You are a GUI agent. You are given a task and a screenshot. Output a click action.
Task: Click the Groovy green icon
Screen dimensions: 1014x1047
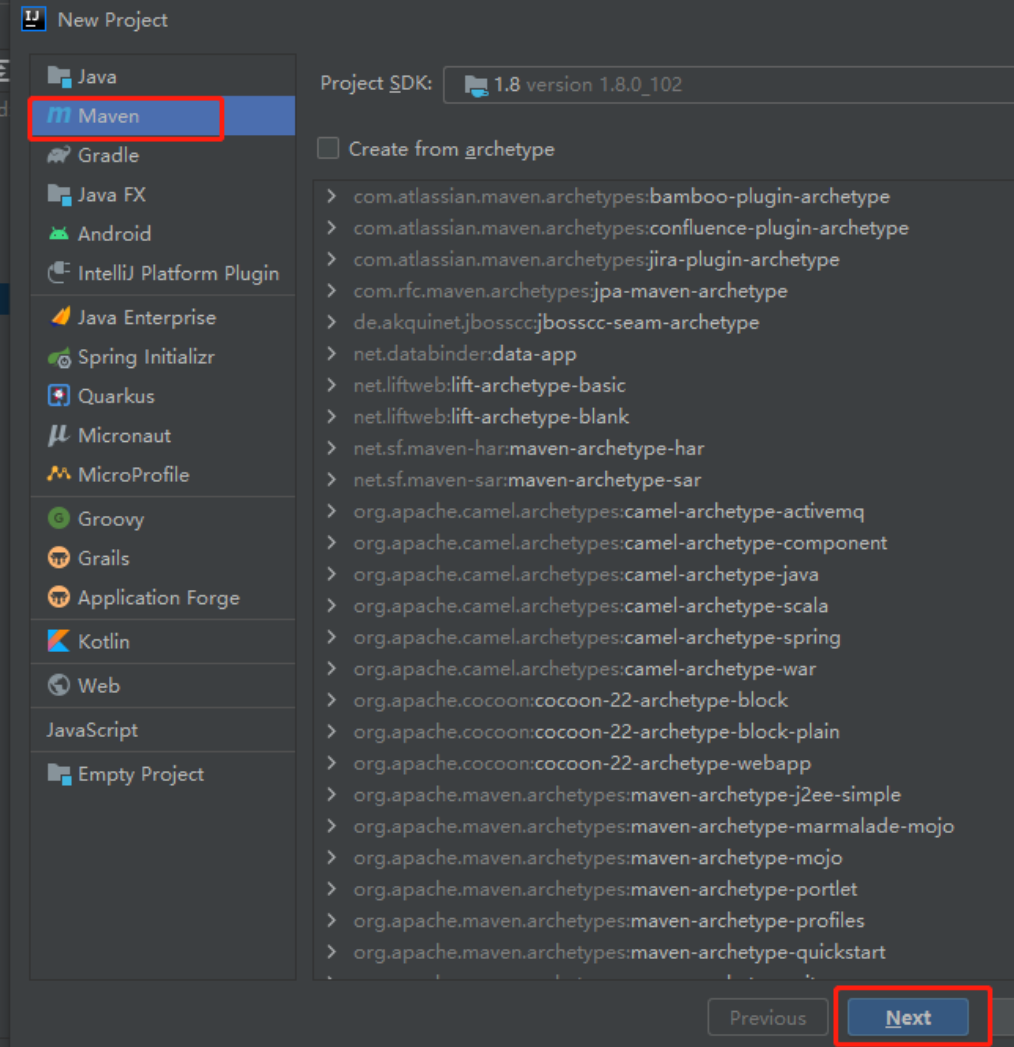[59, 519]
